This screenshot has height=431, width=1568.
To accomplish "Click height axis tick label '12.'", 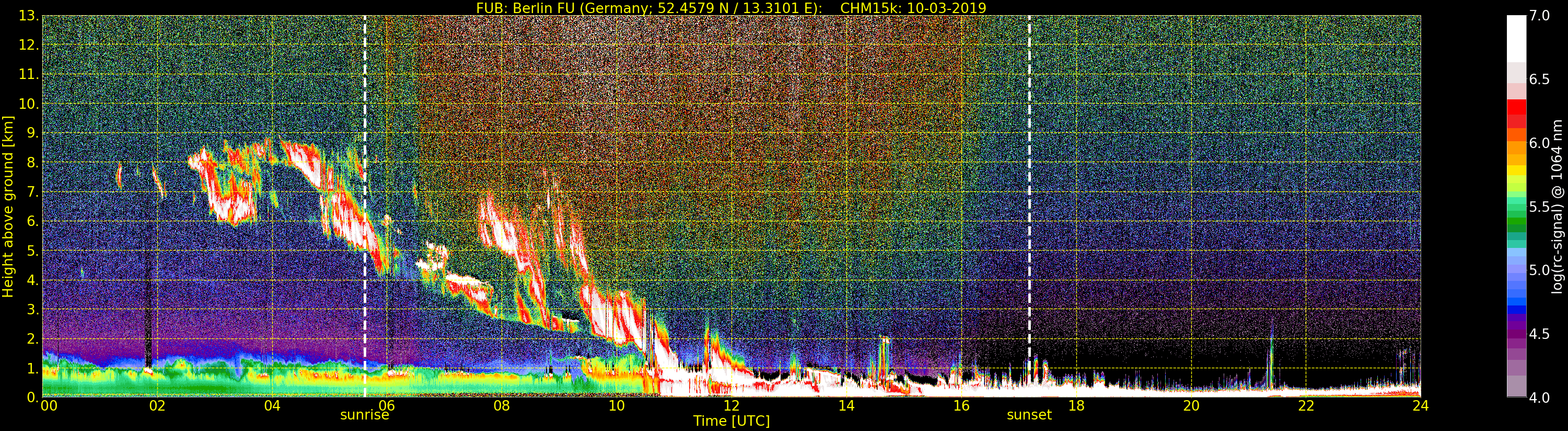I will click(29, 45).
